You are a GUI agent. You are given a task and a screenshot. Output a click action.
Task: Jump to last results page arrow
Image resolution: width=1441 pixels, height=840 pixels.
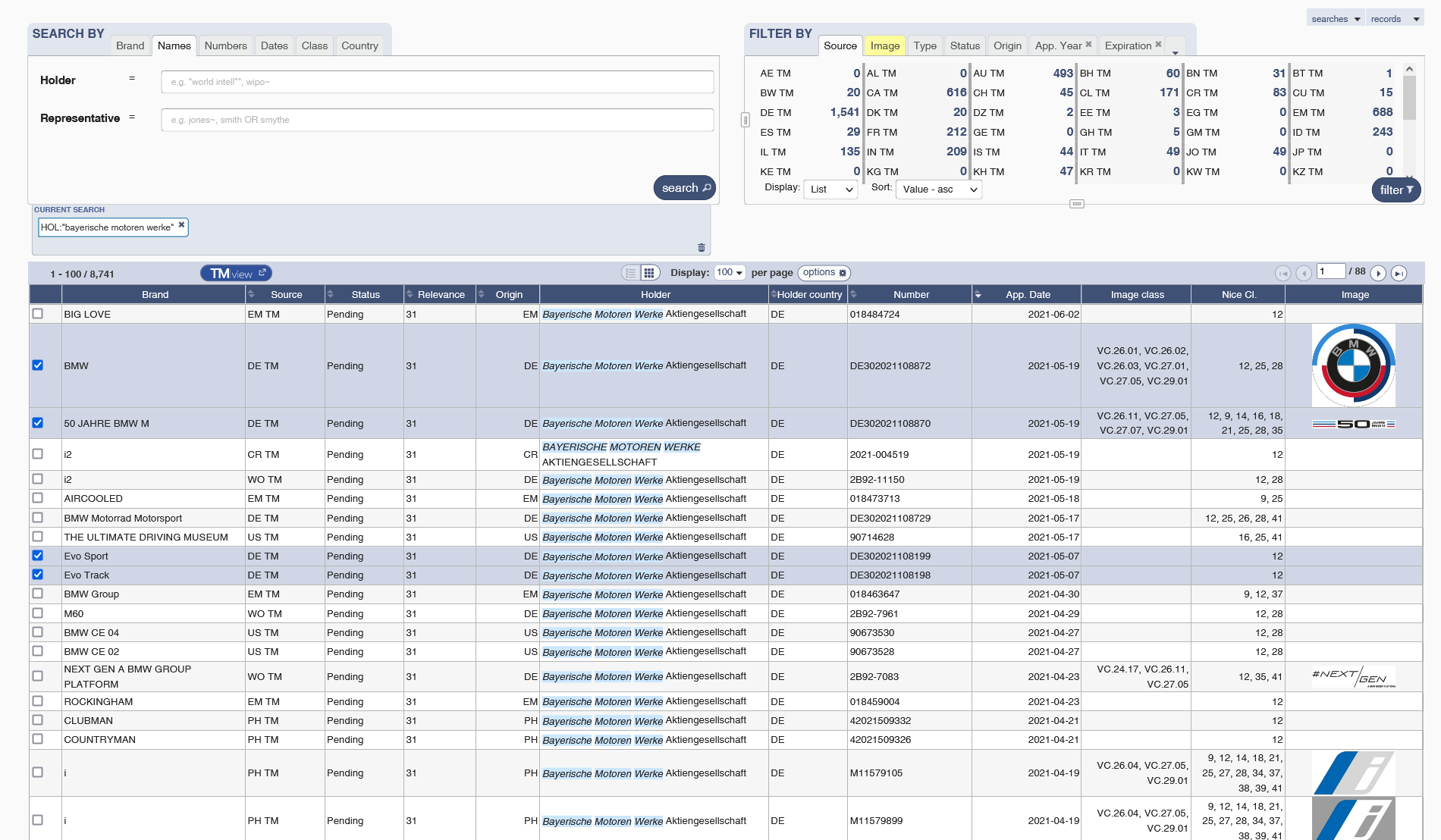1399,273
